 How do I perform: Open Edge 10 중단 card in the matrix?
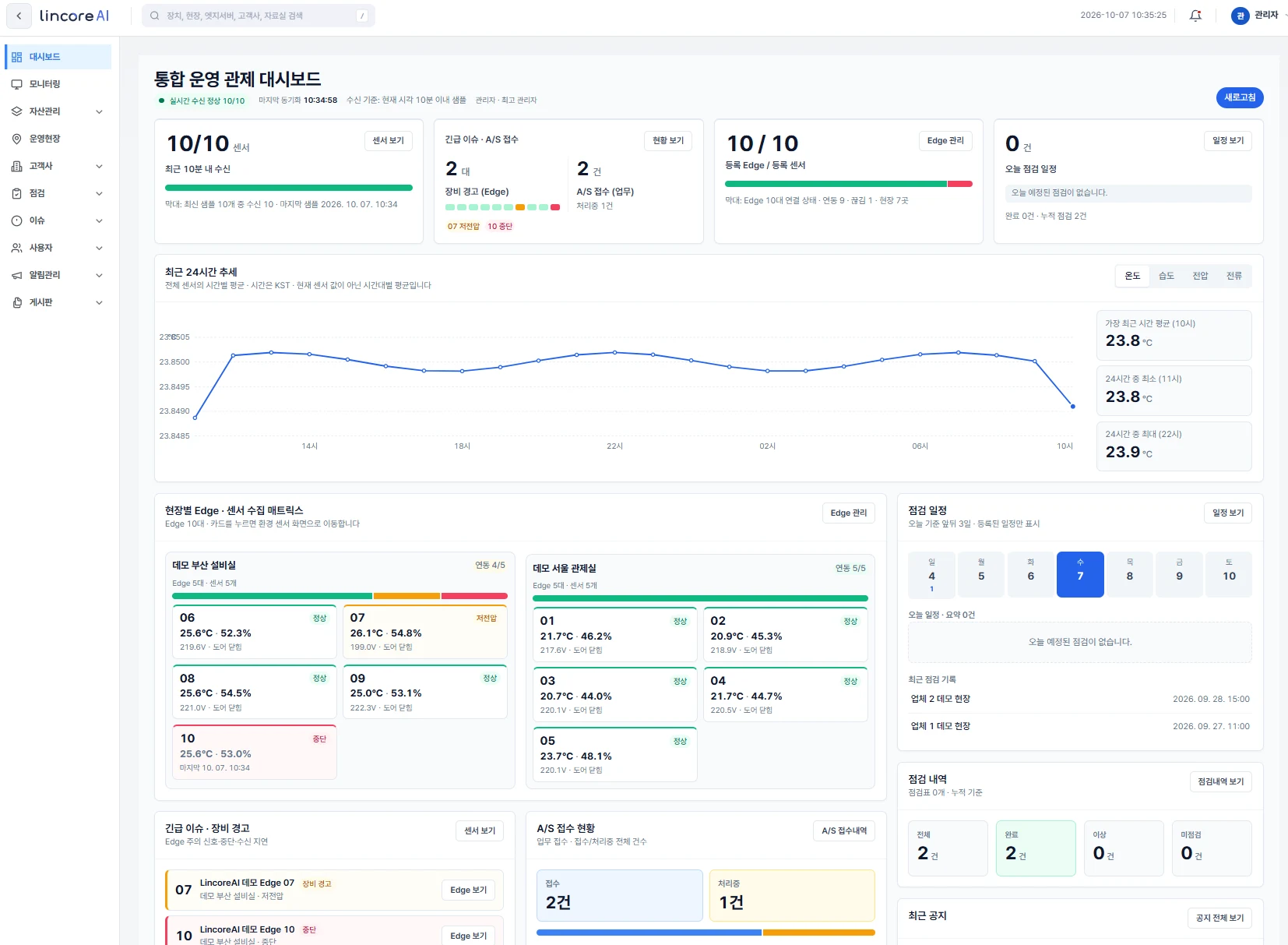(255, 752)
